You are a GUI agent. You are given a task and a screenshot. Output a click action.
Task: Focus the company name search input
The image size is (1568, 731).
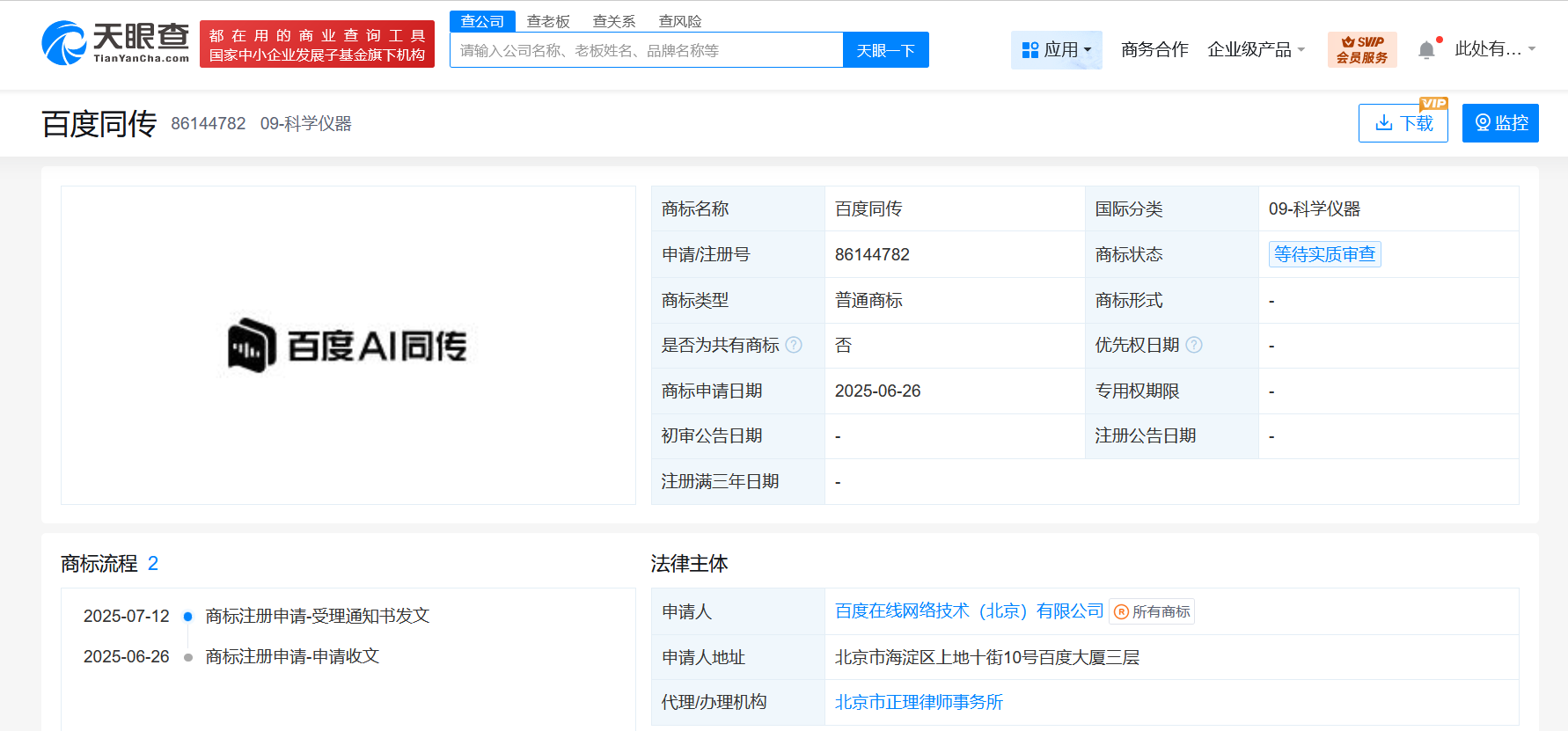pyautogui.click(x=646, y=50)
